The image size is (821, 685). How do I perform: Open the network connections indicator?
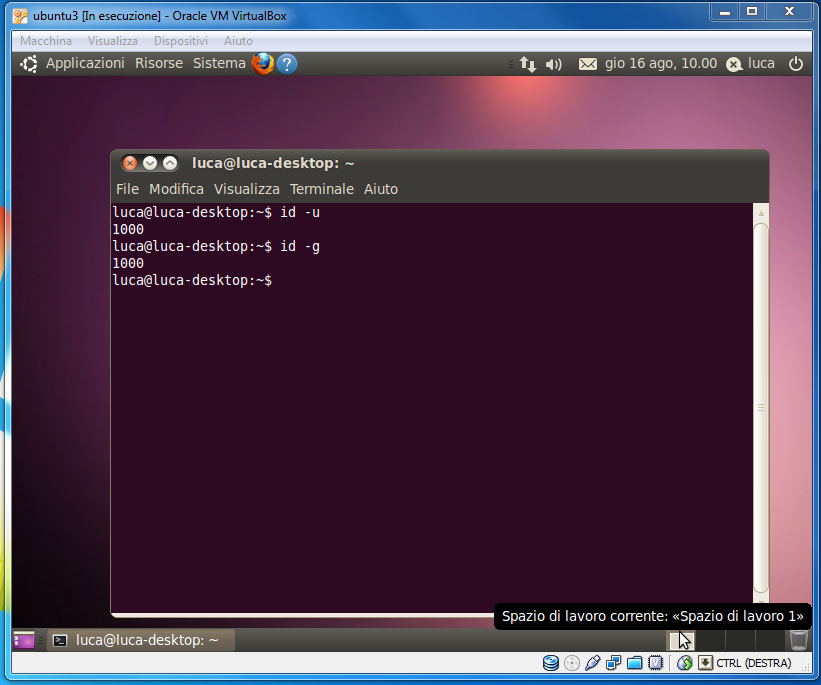coord(528,64)
